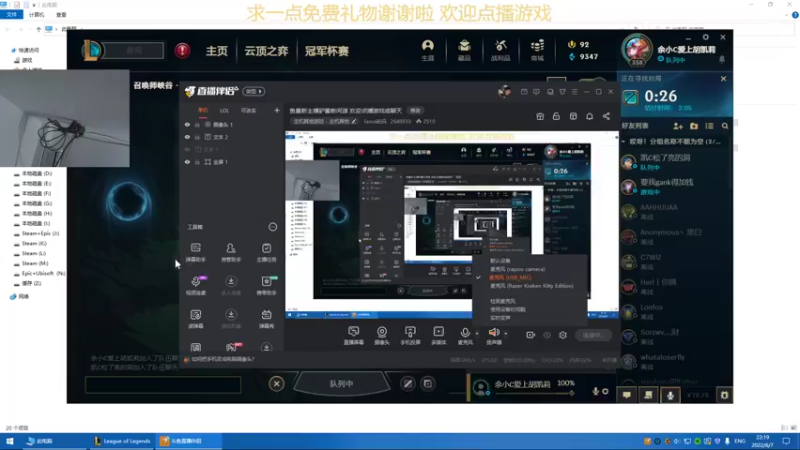The height and width of the screenshot is (450, 800).
Task: Open League of Legends taskbar button
Action: [122, 441]
